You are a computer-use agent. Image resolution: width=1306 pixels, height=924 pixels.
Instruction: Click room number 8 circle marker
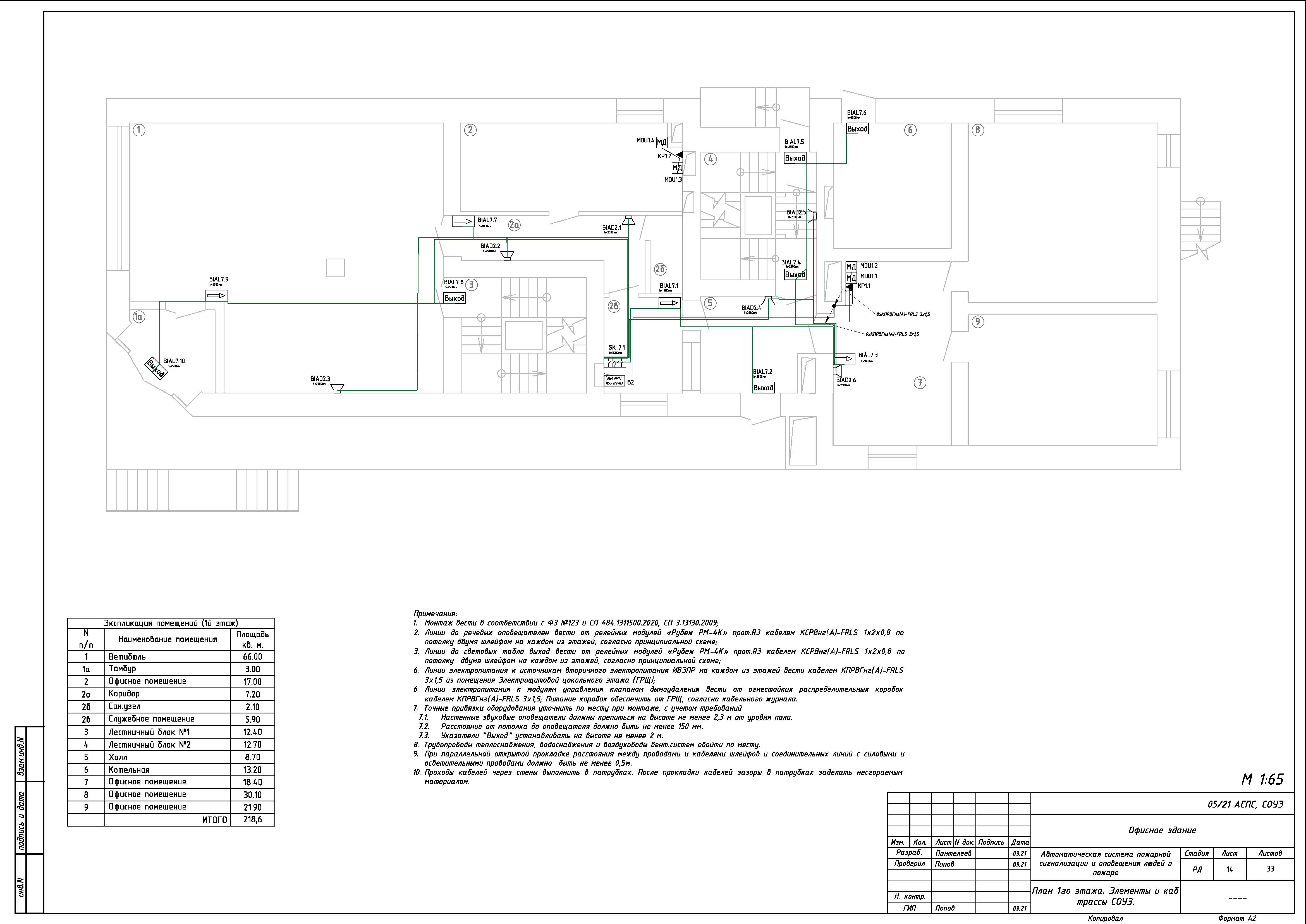click(x=977, y=130)
